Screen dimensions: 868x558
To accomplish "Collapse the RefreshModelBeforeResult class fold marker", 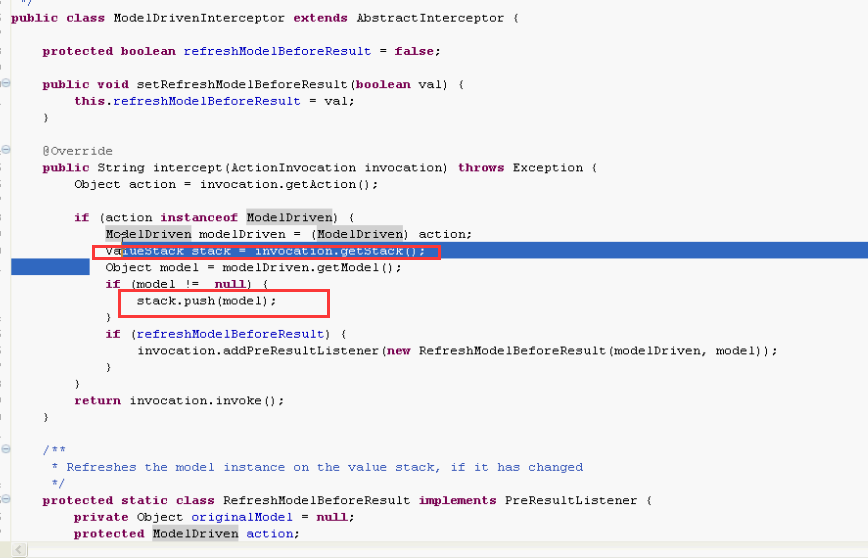I will coord(6,499).
